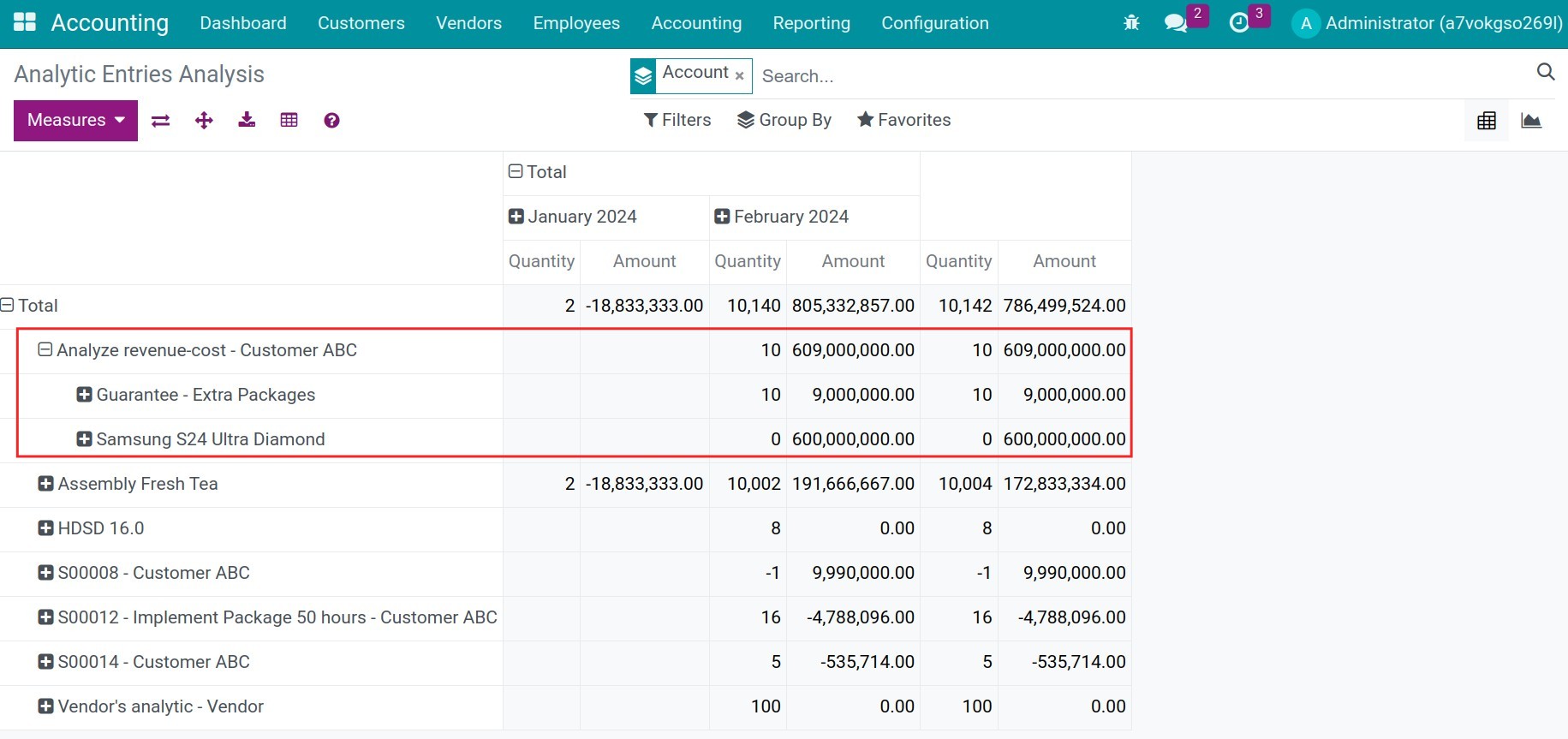Download the pivot table as xlsx
The width and height of the screenshot is (1568, 739).
pos(247,120)
